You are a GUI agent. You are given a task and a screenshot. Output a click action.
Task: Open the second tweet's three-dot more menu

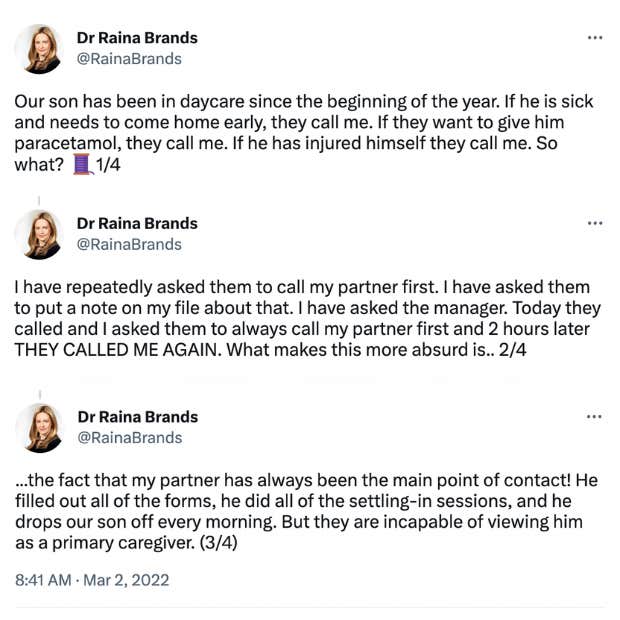point(595,223)
